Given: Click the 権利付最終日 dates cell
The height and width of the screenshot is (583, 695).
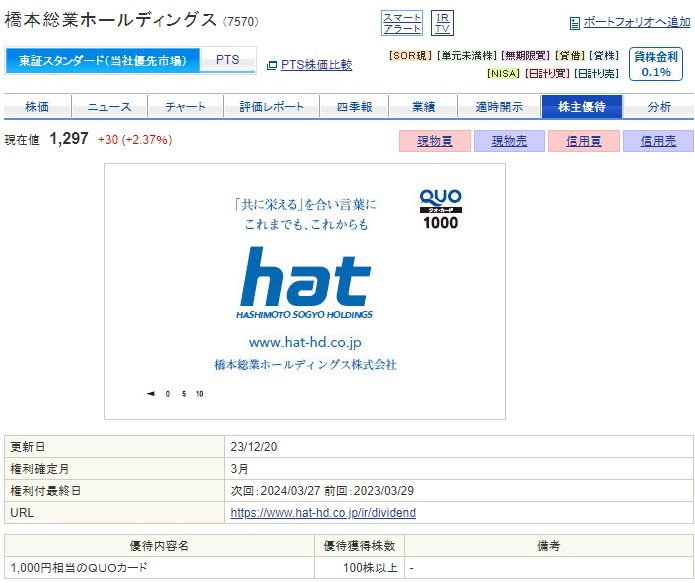Looking at the screenshot, I should click(x=459, y=491).
